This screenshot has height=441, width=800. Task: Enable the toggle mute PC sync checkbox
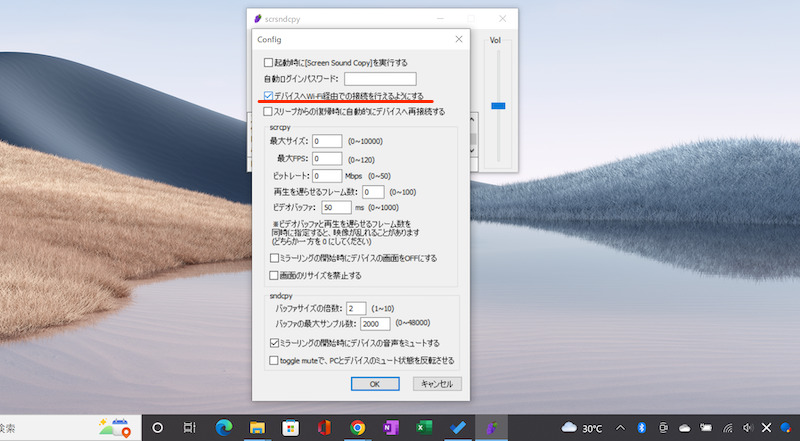pyautogui.click(x=275, y=360)
